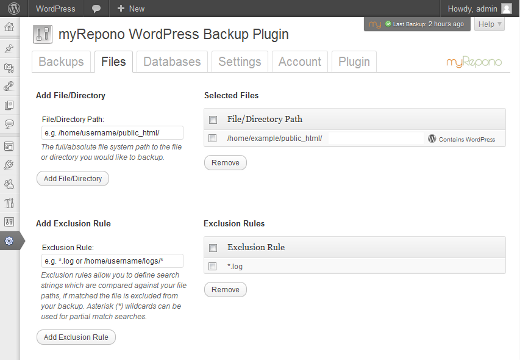Open the Dashboard home icon in sidebar
The width and height of the screenshot is (520, 360).
[9, 27]
